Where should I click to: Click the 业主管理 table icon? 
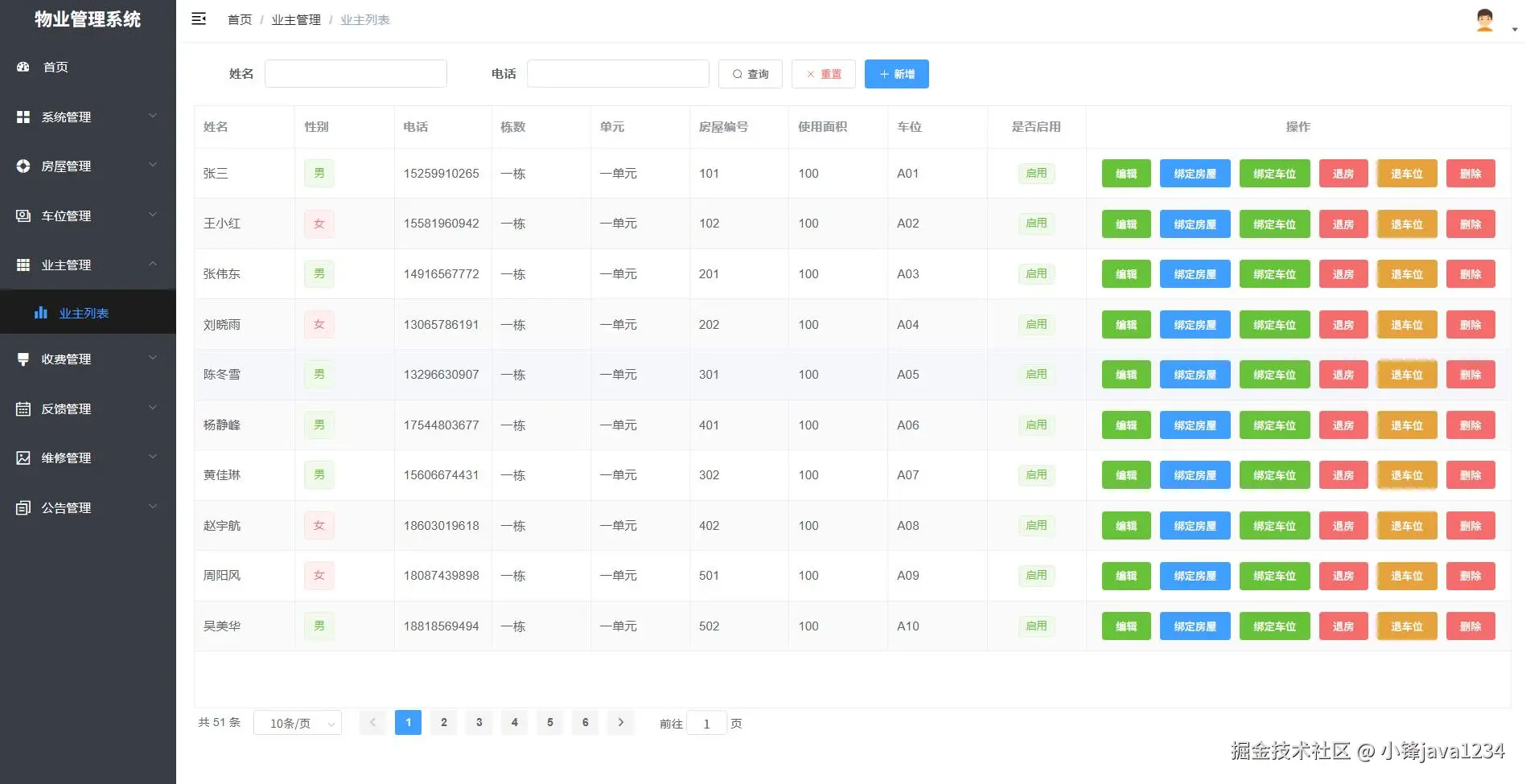click(23, 265)
